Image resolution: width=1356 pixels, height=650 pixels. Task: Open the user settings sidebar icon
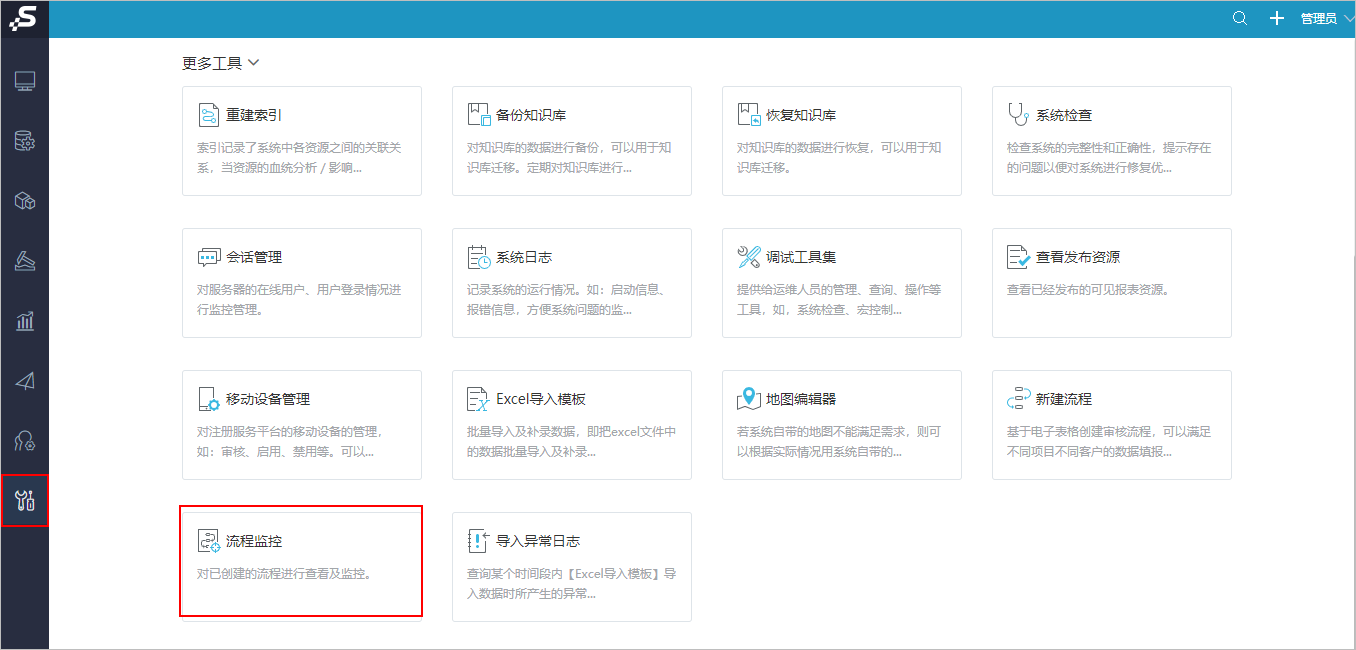pyautogui.click(x=25, y=441)
